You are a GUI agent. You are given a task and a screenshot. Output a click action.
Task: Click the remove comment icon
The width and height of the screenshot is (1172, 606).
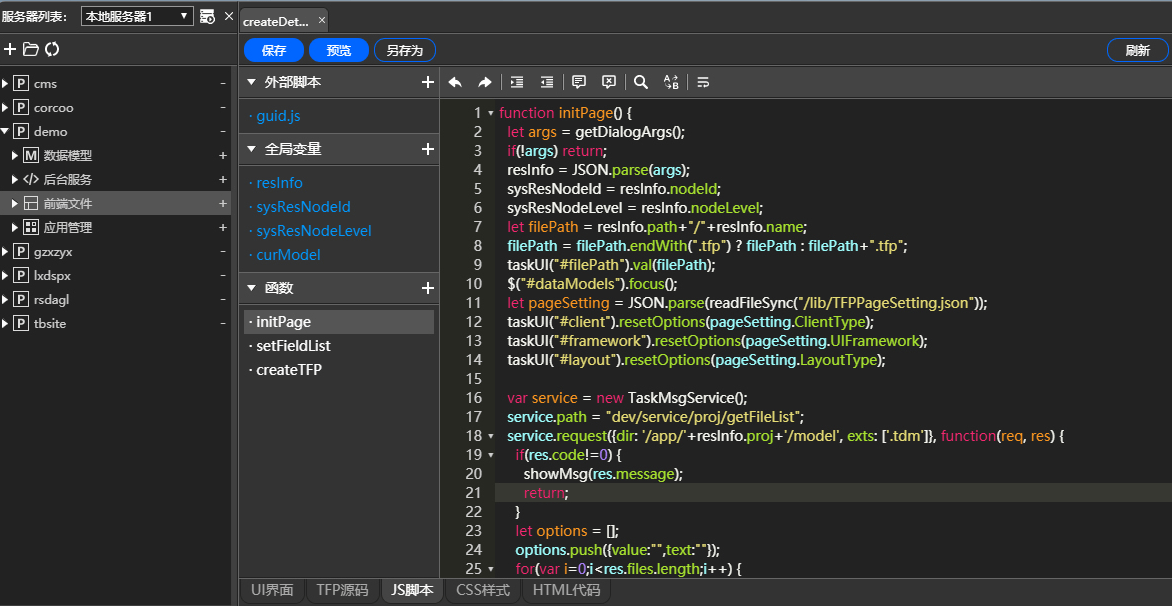[x=608, y=82]
